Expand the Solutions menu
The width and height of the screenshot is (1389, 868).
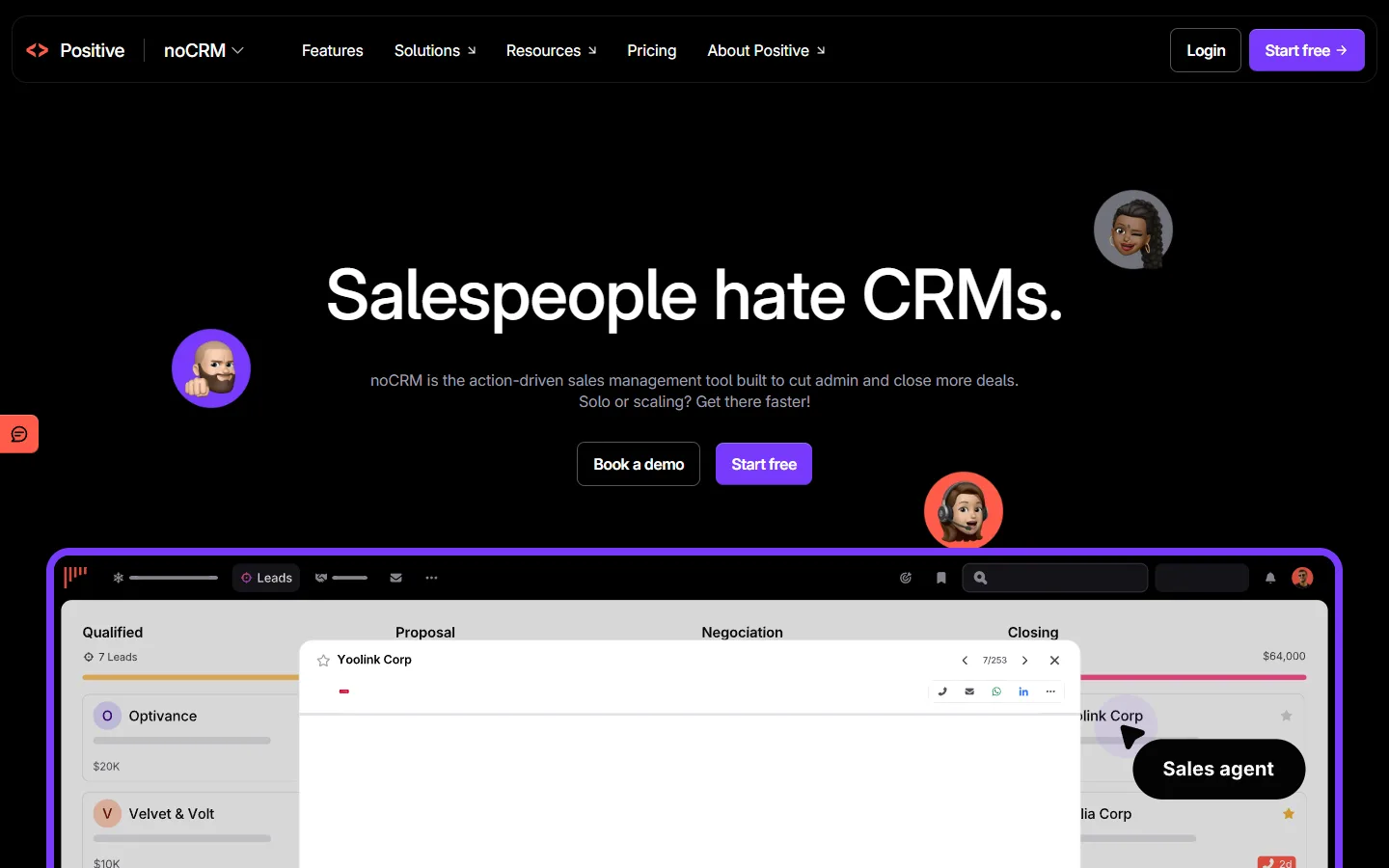point(435,50)
